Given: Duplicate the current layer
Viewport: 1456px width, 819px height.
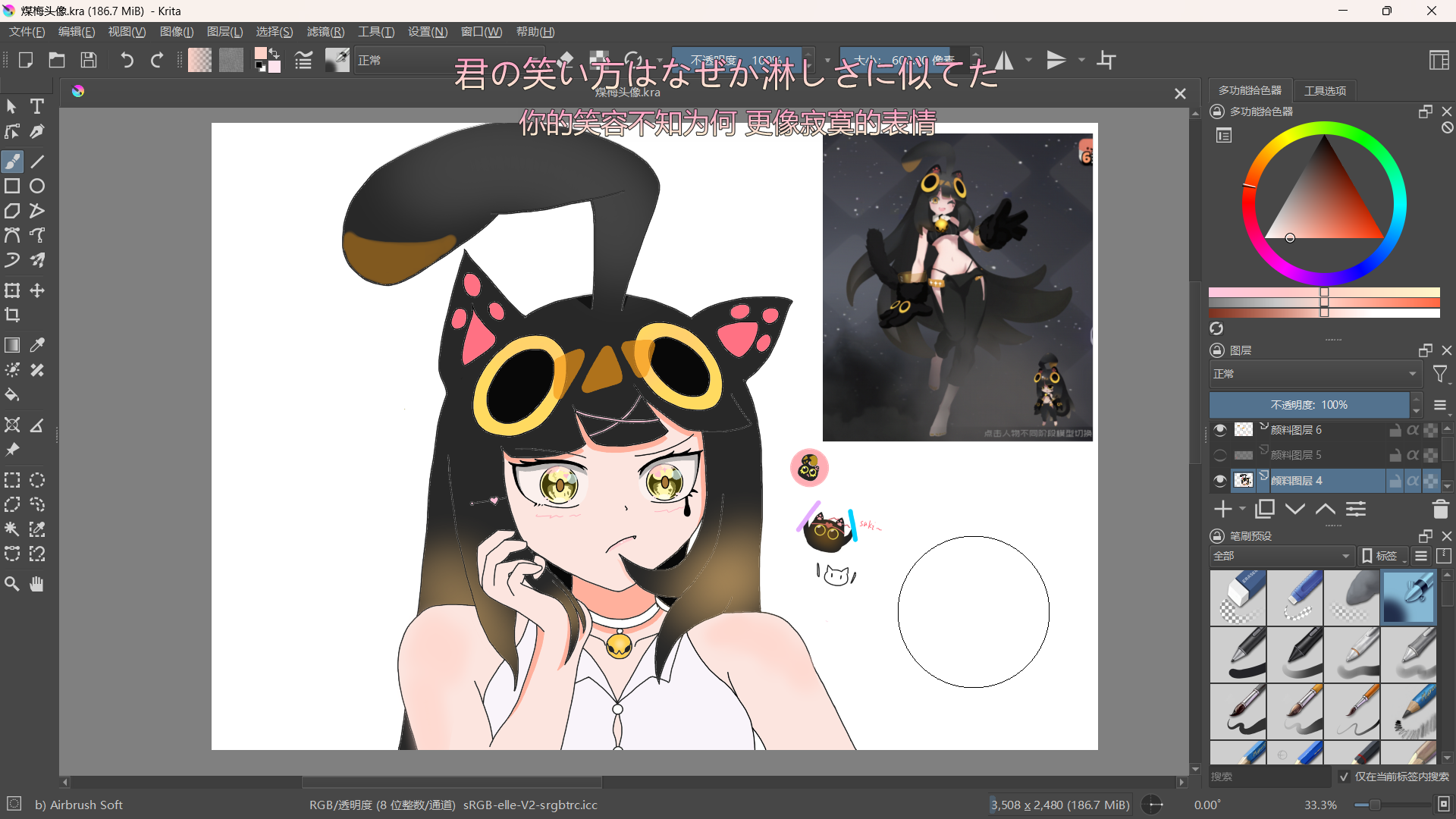Looking at the screenshot, I should (x=1265, y=510).
